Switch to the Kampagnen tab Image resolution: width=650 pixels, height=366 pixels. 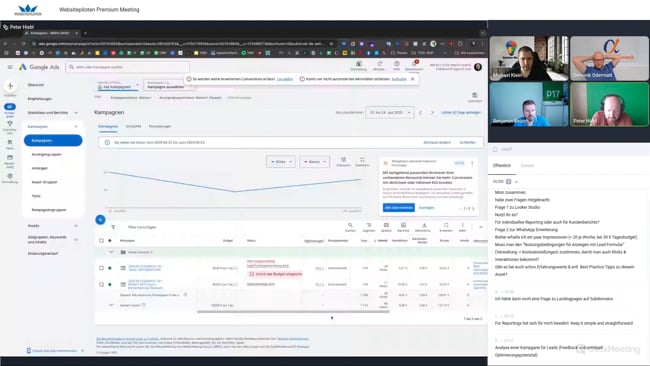pyautogui.click(x=108, y=126)
